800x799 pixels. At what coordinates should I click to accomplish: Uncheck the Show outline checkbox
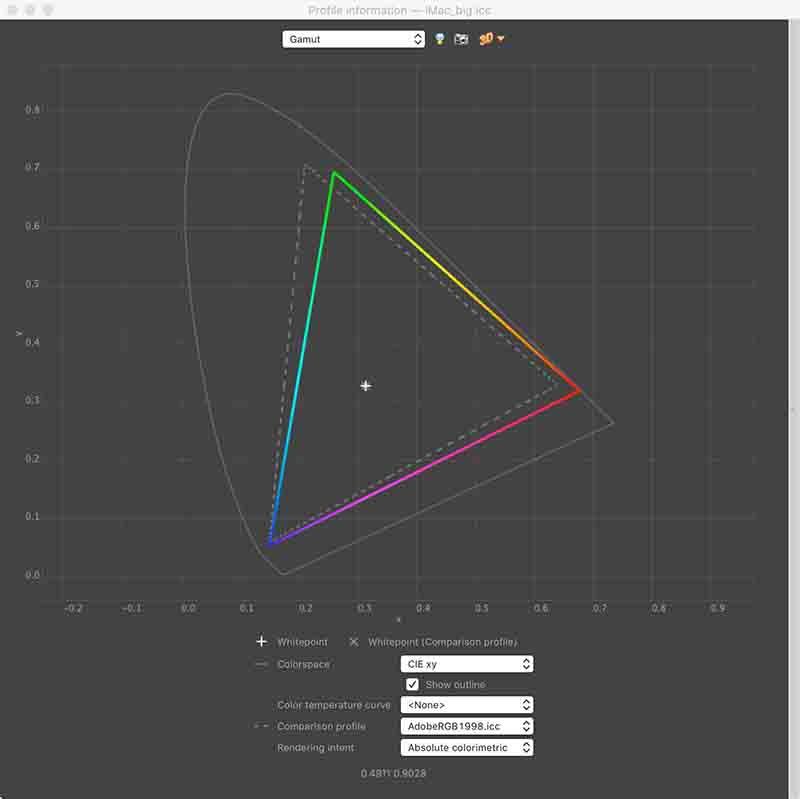[412, 684]
